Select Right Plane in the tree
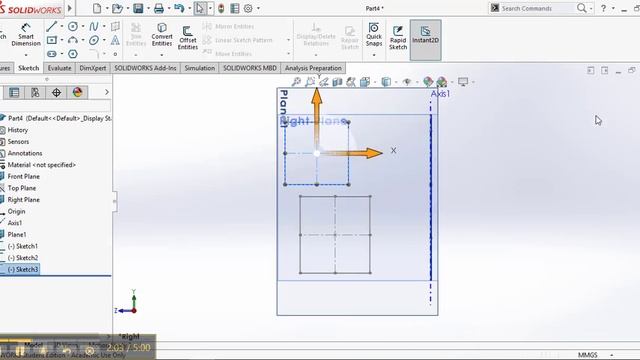Viewport: 640px width, 360px height. point(24,200)
